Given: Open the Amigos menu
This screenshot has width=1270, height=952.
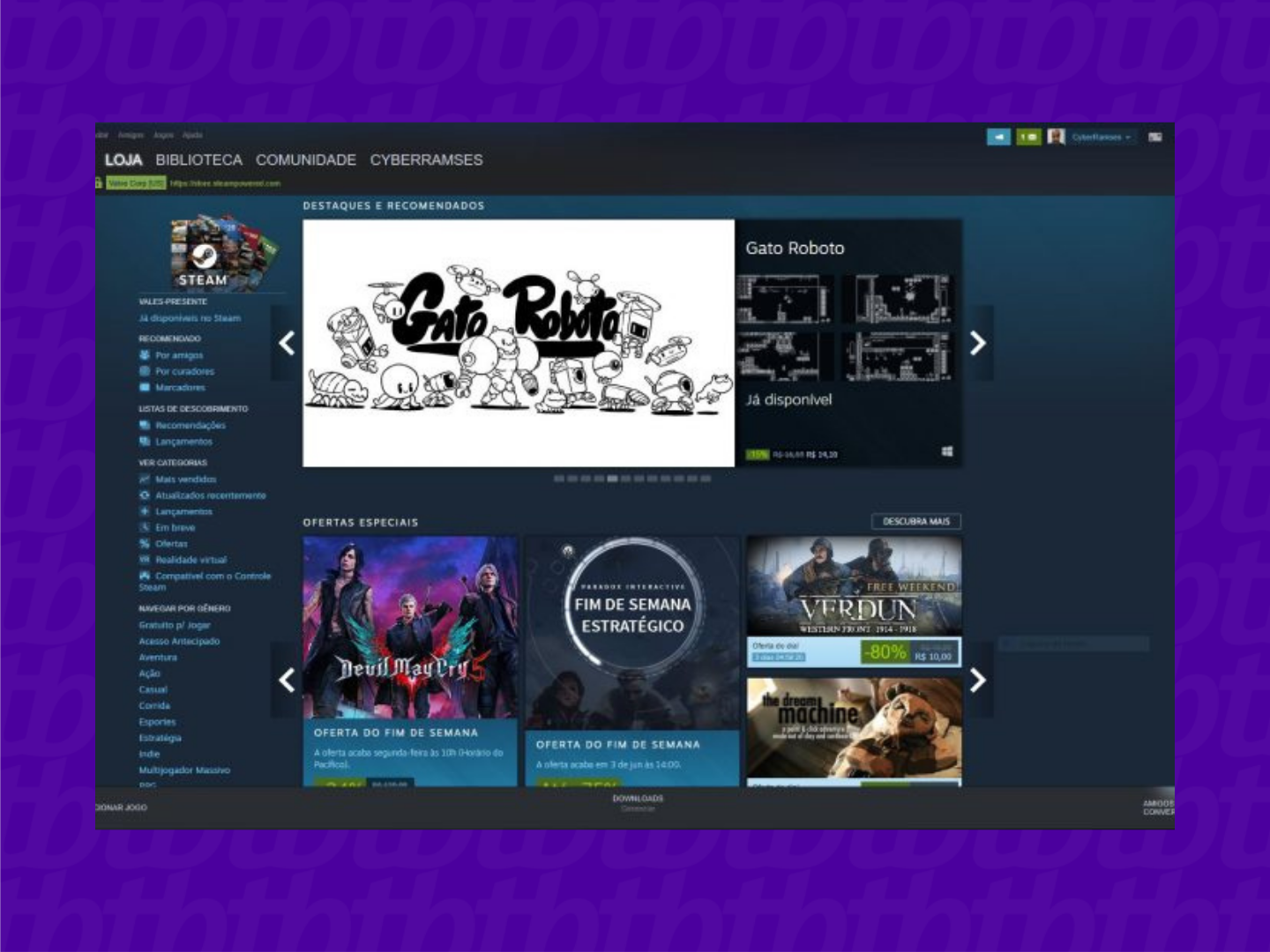Looking at the screenshot, I should tap(131, 135).
